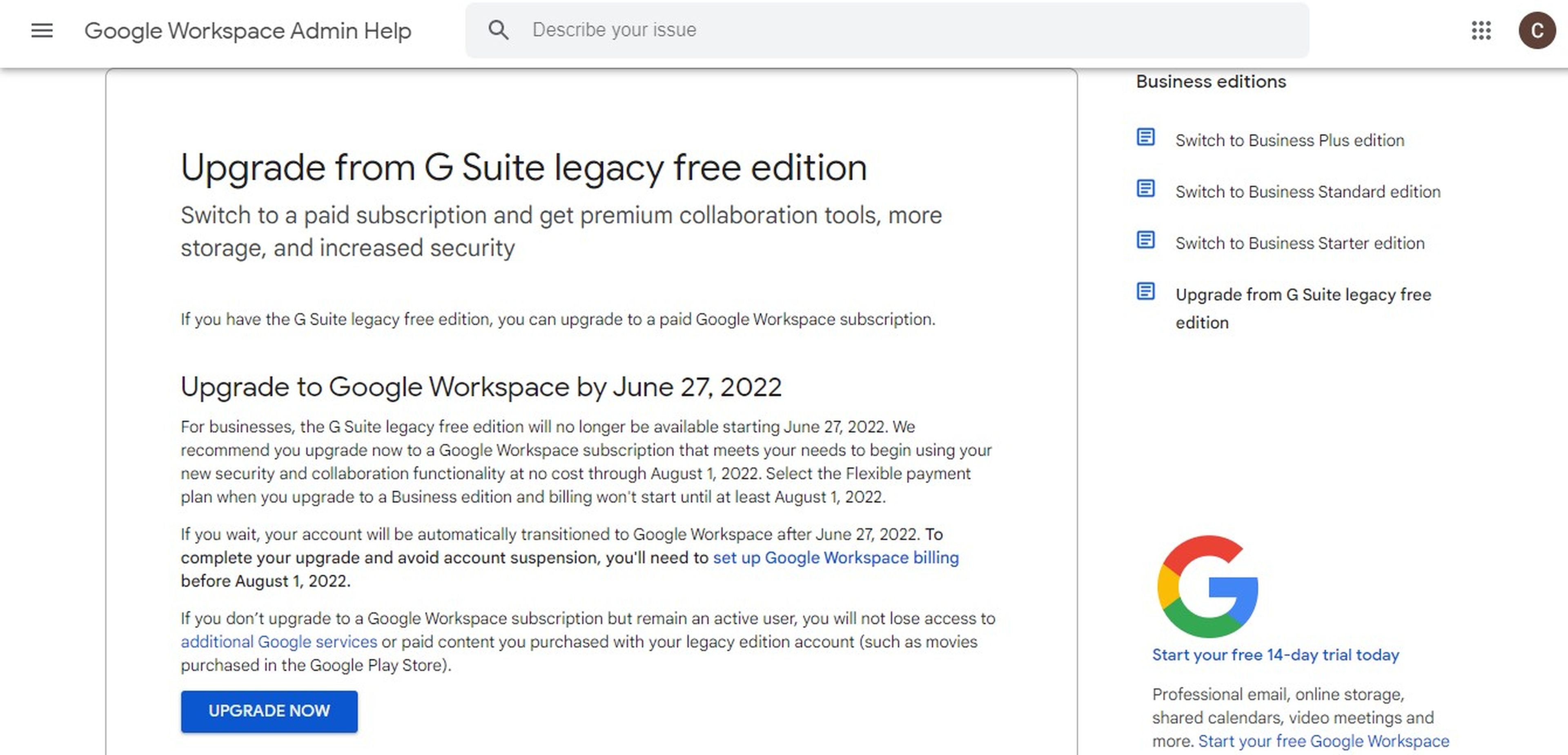Click the Business Standard article icon

pyautogui.click(x=1145, y=189)
